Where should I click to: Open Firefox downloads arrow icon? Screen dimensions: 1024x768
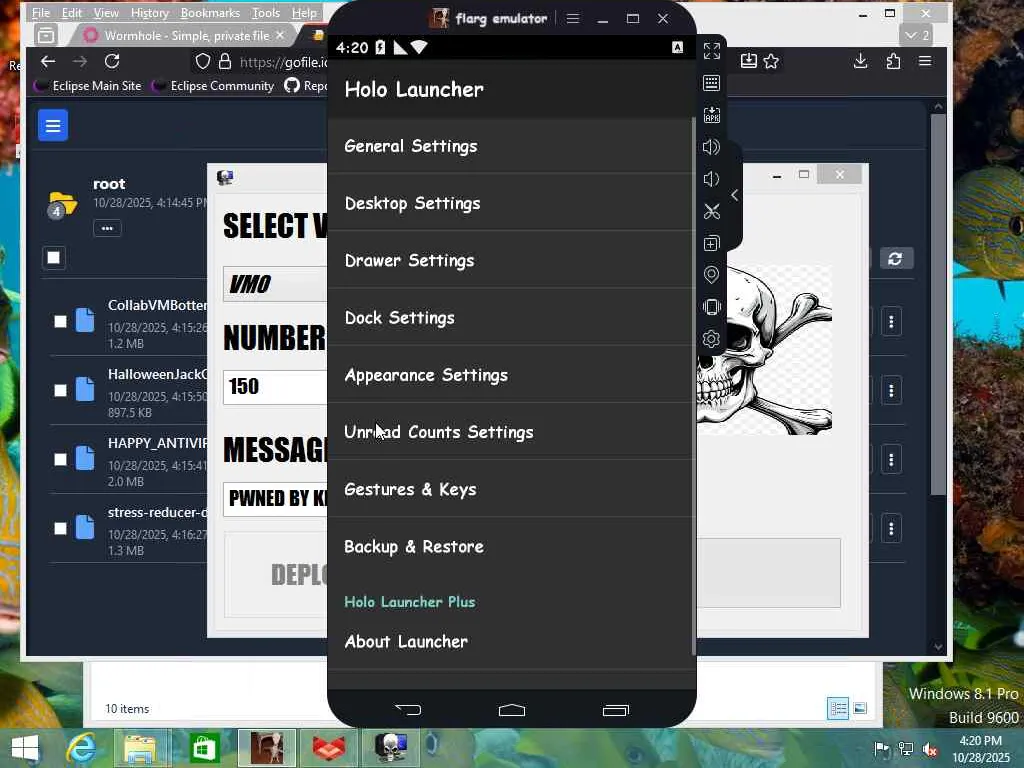coord(861,61)
